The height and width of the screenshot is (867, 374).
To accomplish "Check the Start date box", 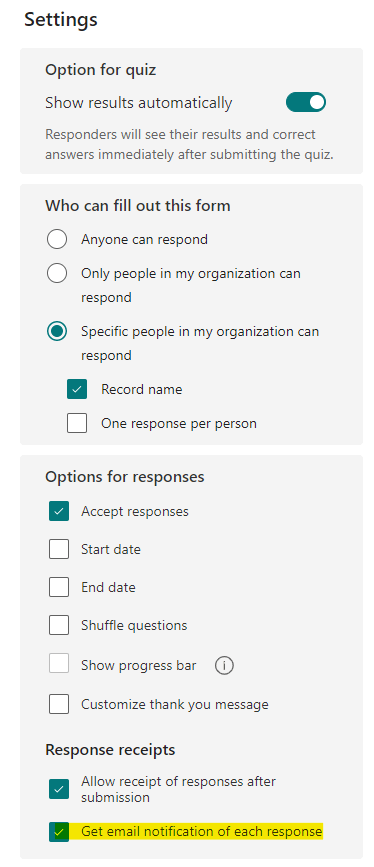I will (59, 549).
